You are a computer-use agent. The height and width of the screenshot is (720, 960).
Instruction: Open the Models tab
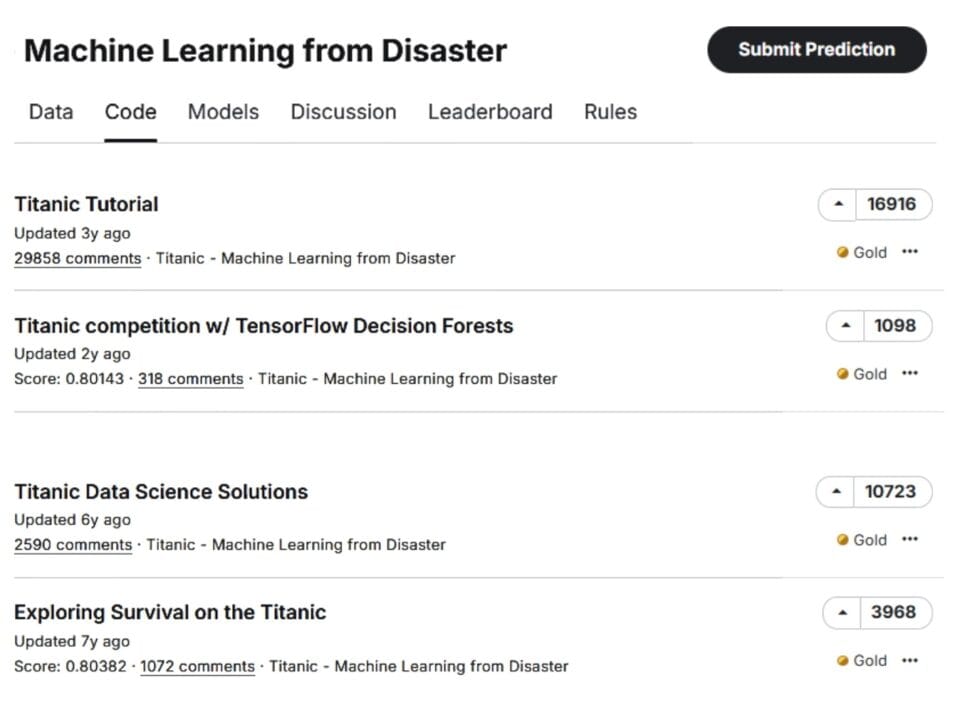tap(223, 112)
